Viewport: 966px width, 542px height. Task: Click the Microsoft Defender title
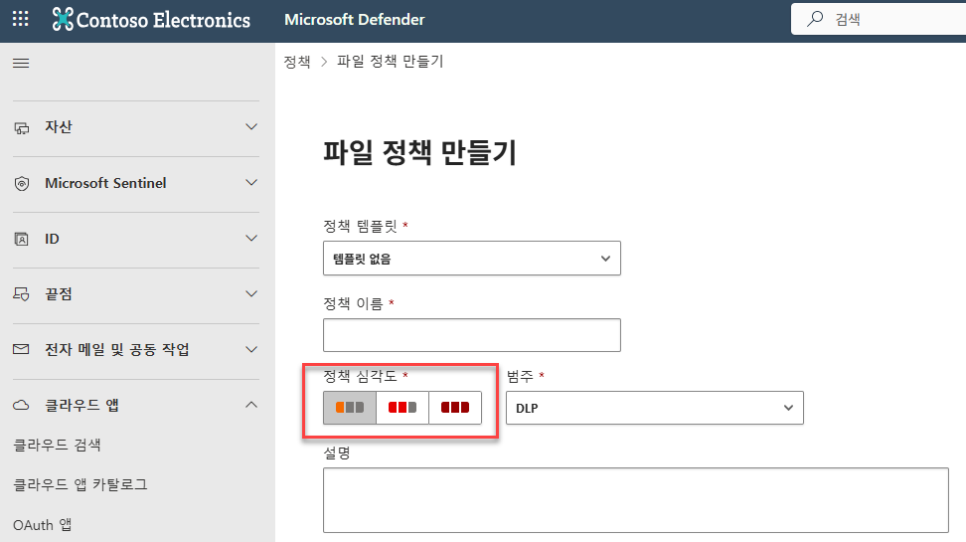pyautogui.click(x=354, y=20)
